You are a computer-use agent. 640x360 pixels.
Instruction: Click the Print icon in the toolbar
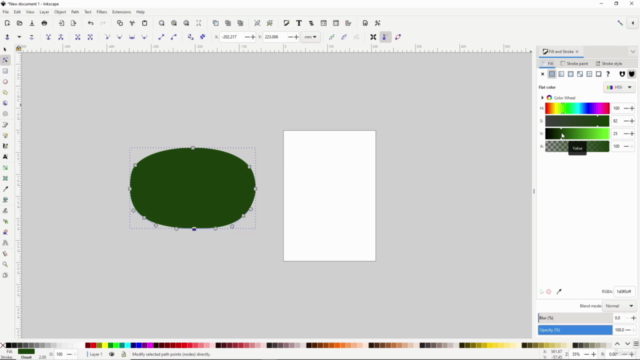44,23
